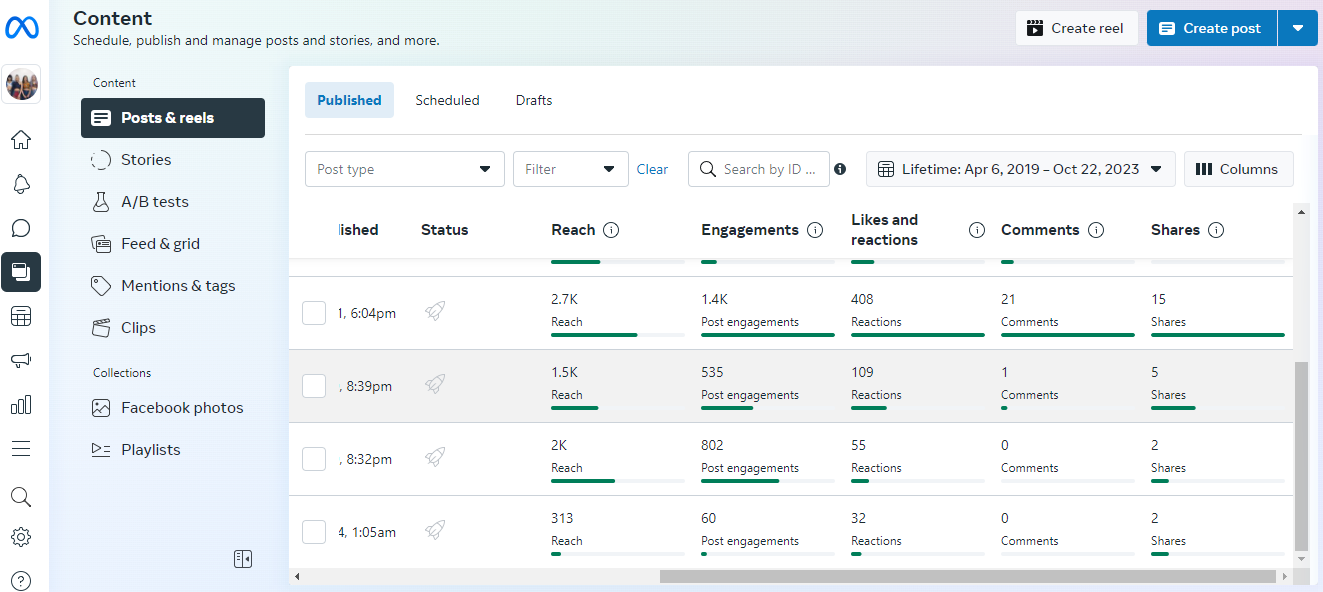Select checkbox for the 8:39pm post
Image resolution: width=1323 pixels, height=592 pixels.
click(314, 386)
